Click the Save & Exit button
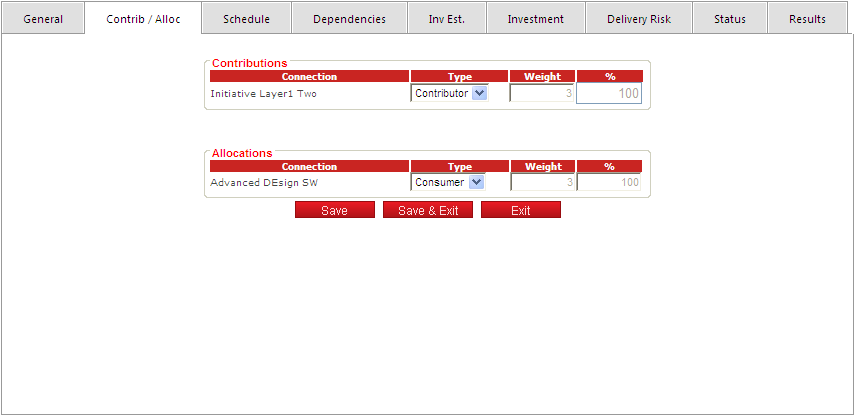Image resolution: width=856 pixels, height=417 pixels. coord(428,210)
